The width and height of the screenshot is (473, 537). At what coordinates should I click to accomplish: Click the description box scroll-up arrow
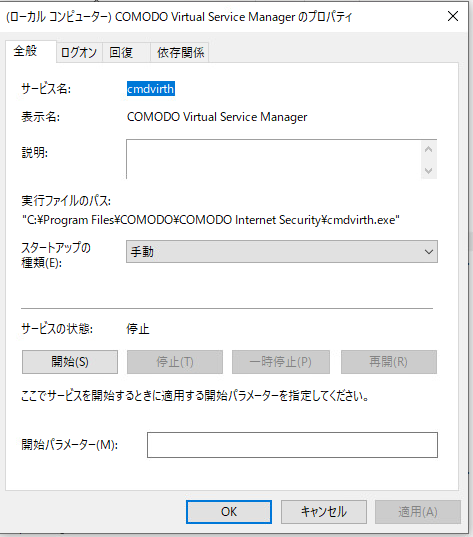(x=428, y=149)
